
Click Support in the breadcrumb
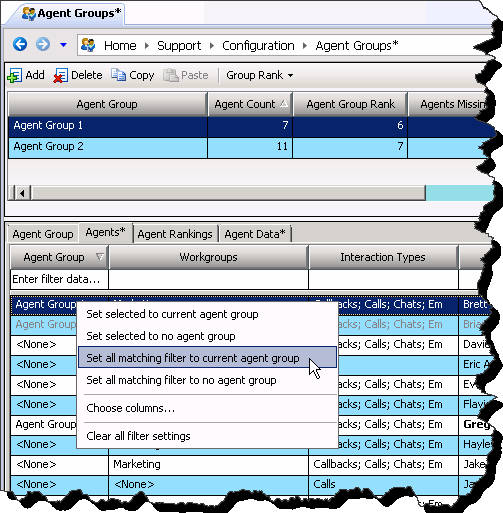pyautogui.click(x=179, y=45)
